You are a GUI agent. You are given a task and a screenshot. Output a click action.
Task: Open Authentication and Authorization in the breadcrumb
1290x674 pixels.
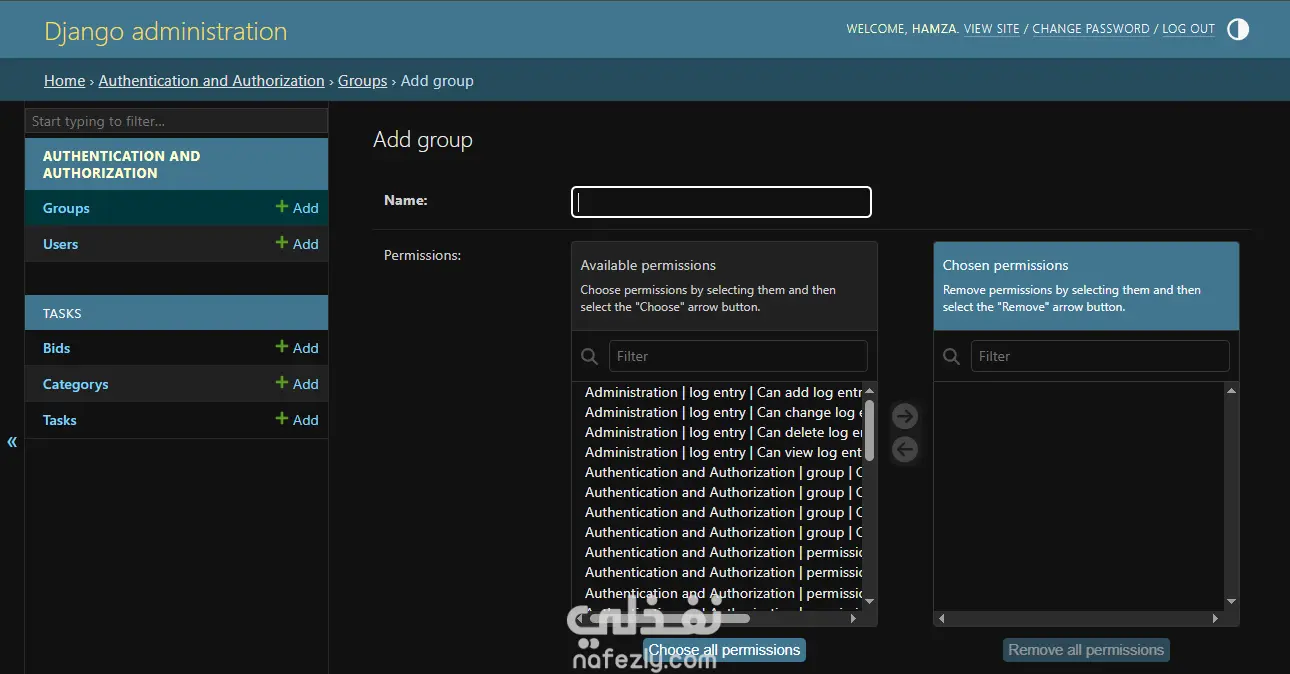211,81
